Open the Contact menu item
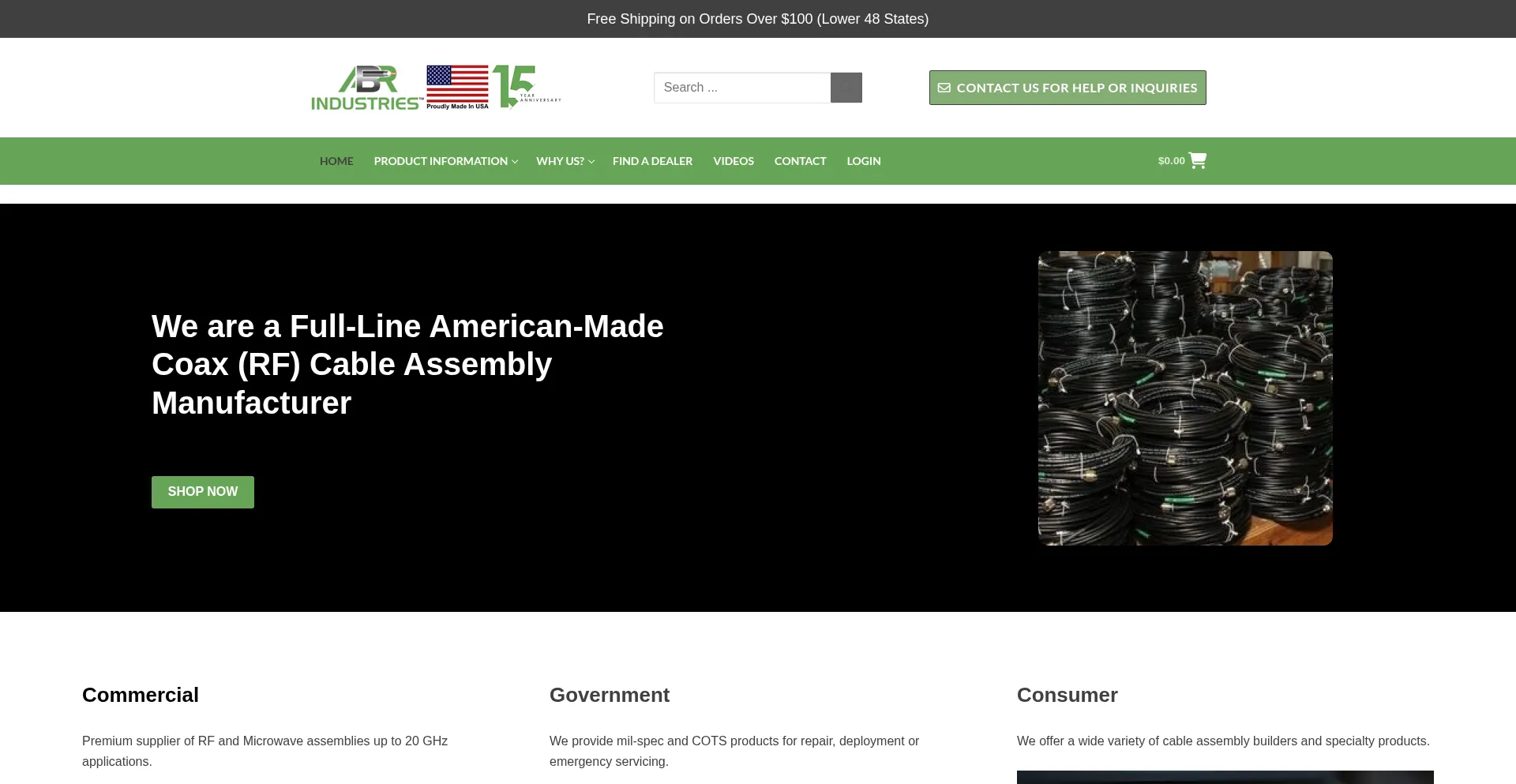Viewport: 1516px width, 784px height. click(x=800, y=161)
